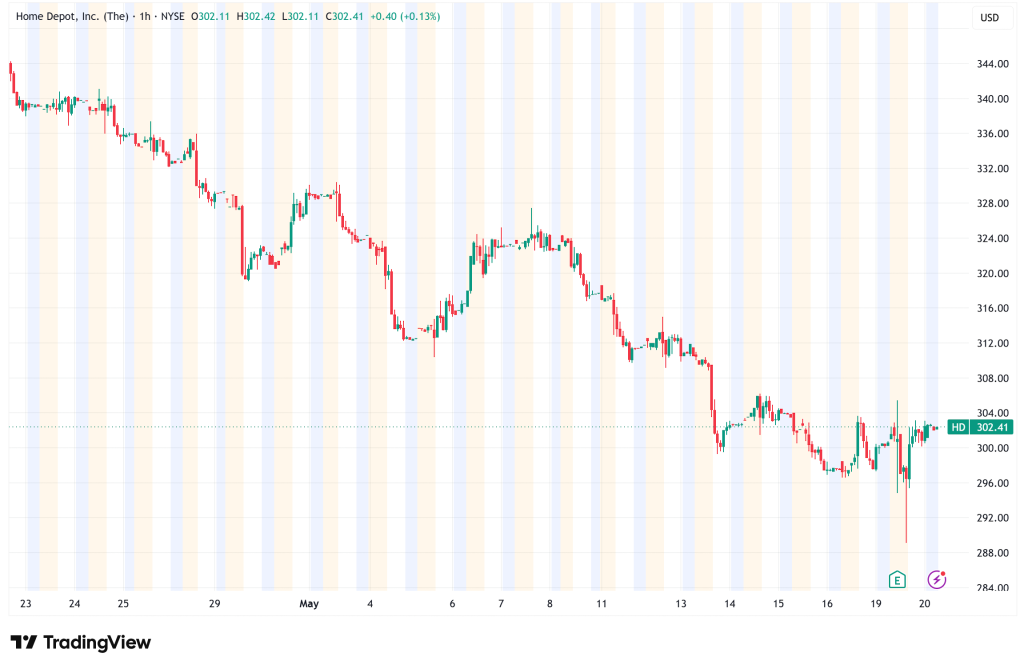Click the 300.00 price axis label

coord(993,448)
